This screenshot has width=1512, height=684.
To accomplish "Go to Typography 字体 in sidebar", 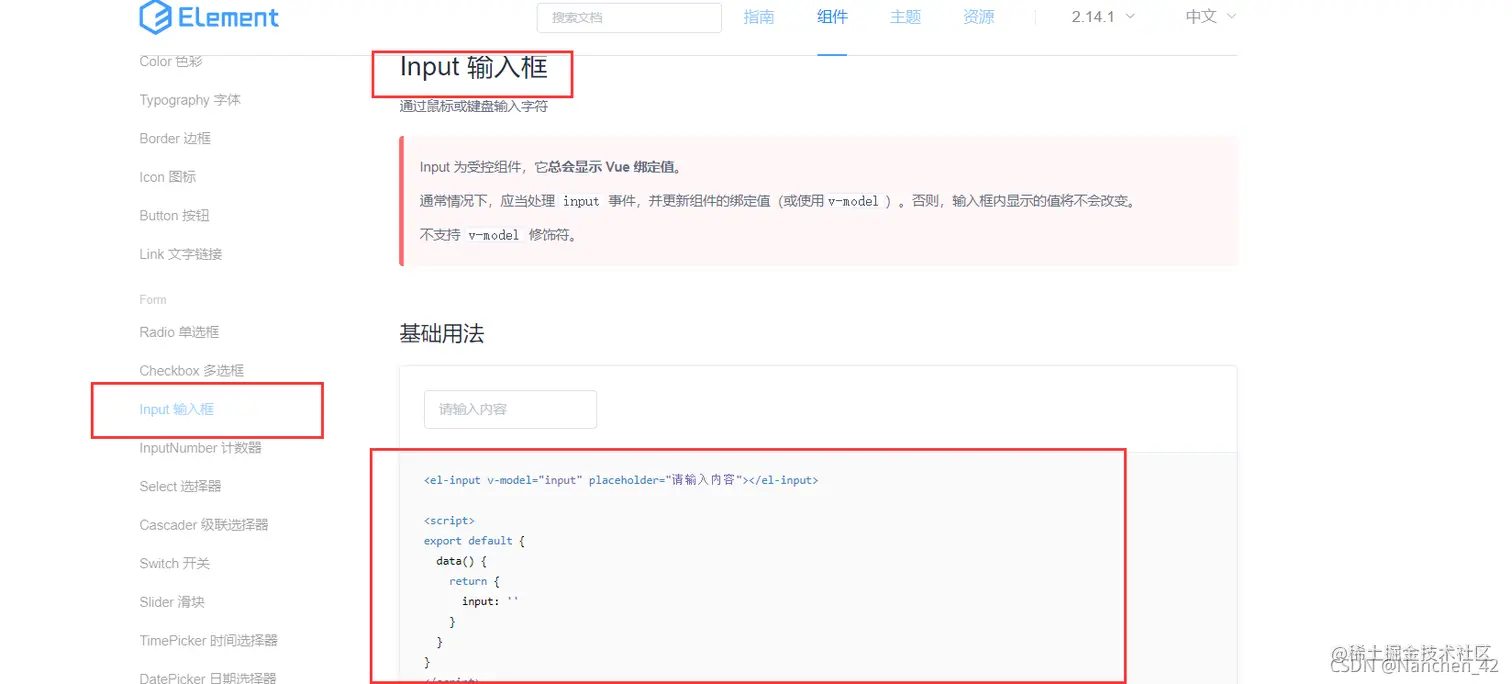I will tap(190, 100).
